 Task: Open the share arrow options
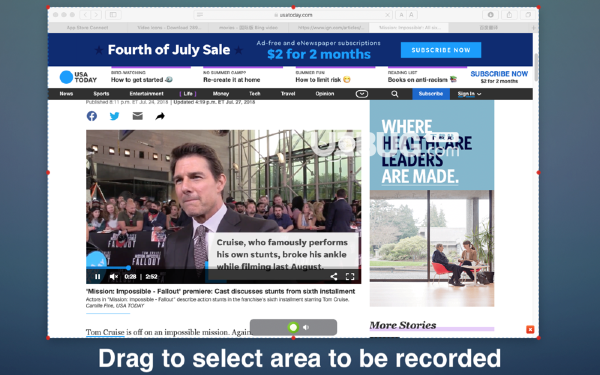(x=160, y=116)
